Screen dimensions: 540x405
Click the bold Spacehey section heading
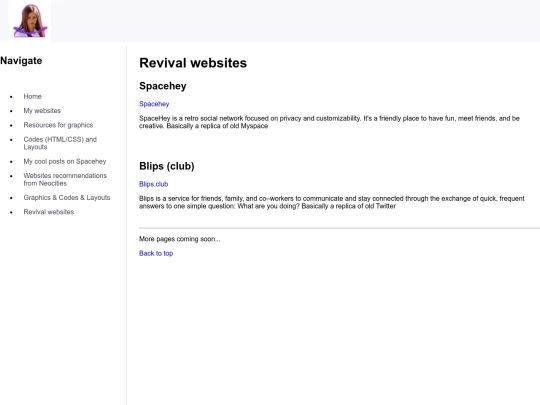pos(163,86)
